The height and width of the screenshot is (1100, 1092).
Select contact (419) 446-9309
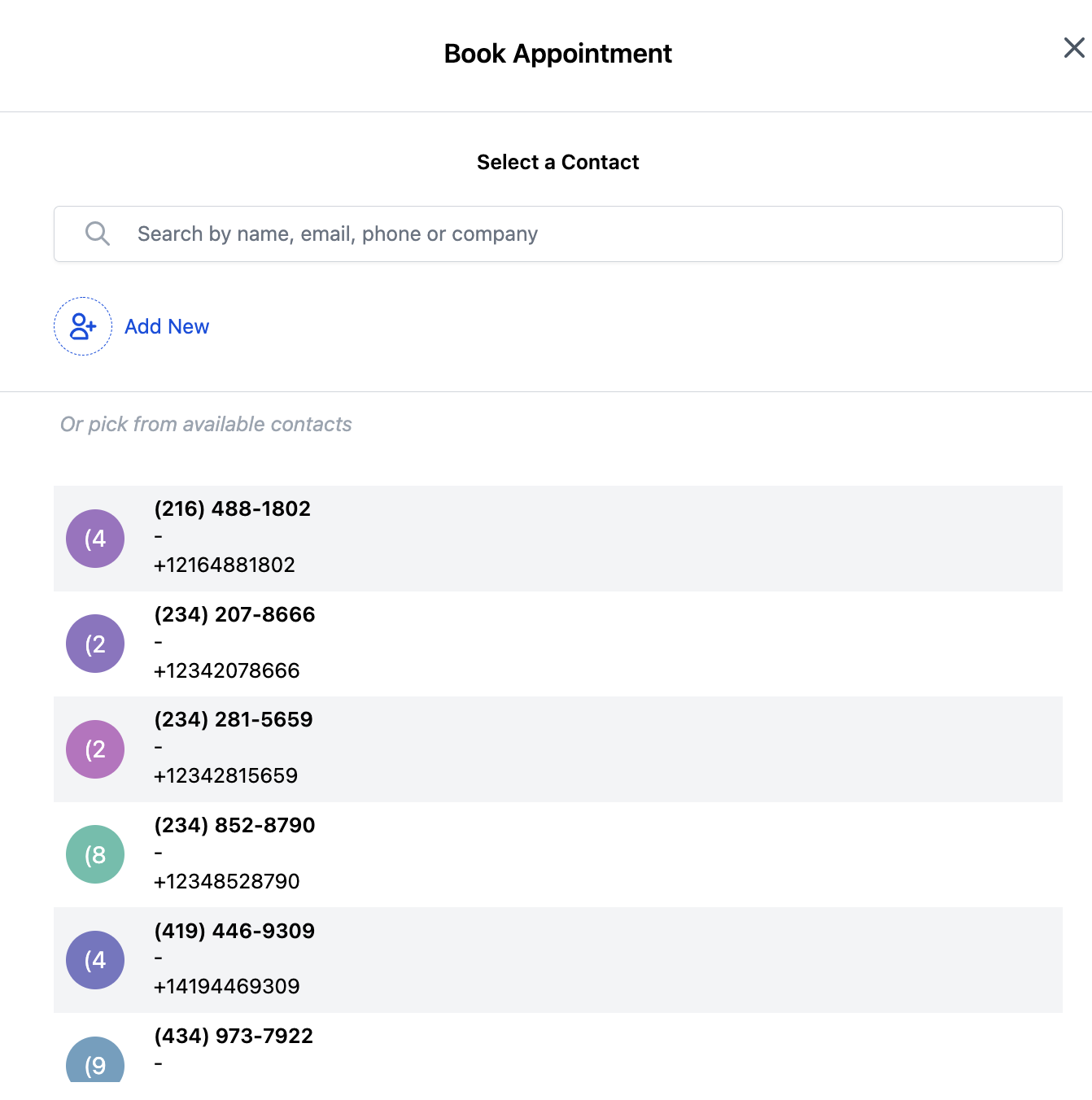[234, 932]
